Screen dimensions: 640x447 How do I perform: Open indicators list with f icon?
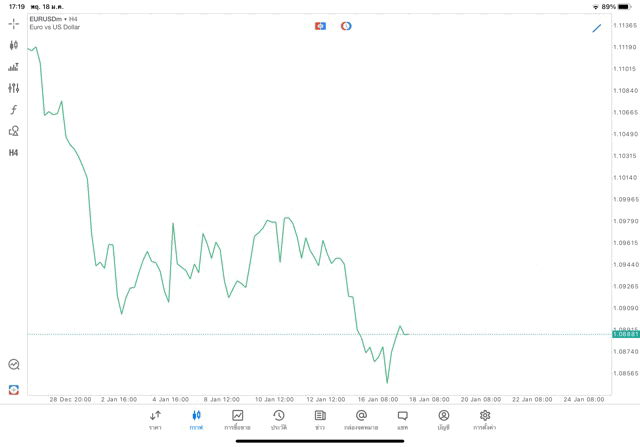[x=14, y=110]
